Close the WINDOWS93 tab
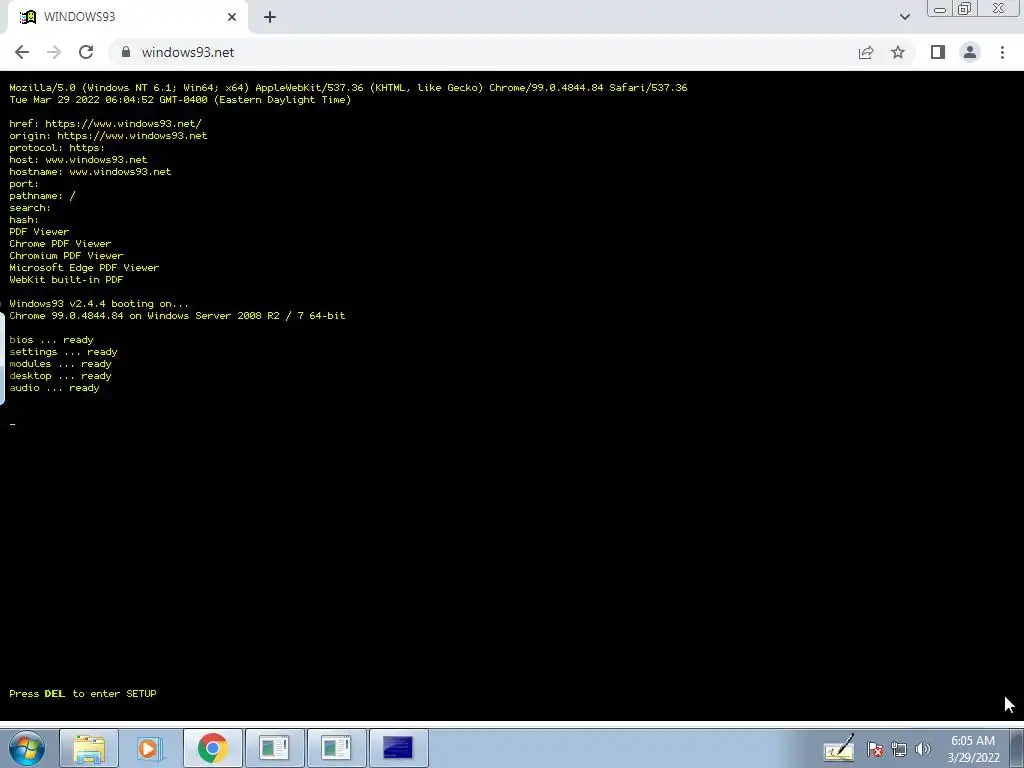This screenshot has height=768, width=1024. tap(232, 17)
